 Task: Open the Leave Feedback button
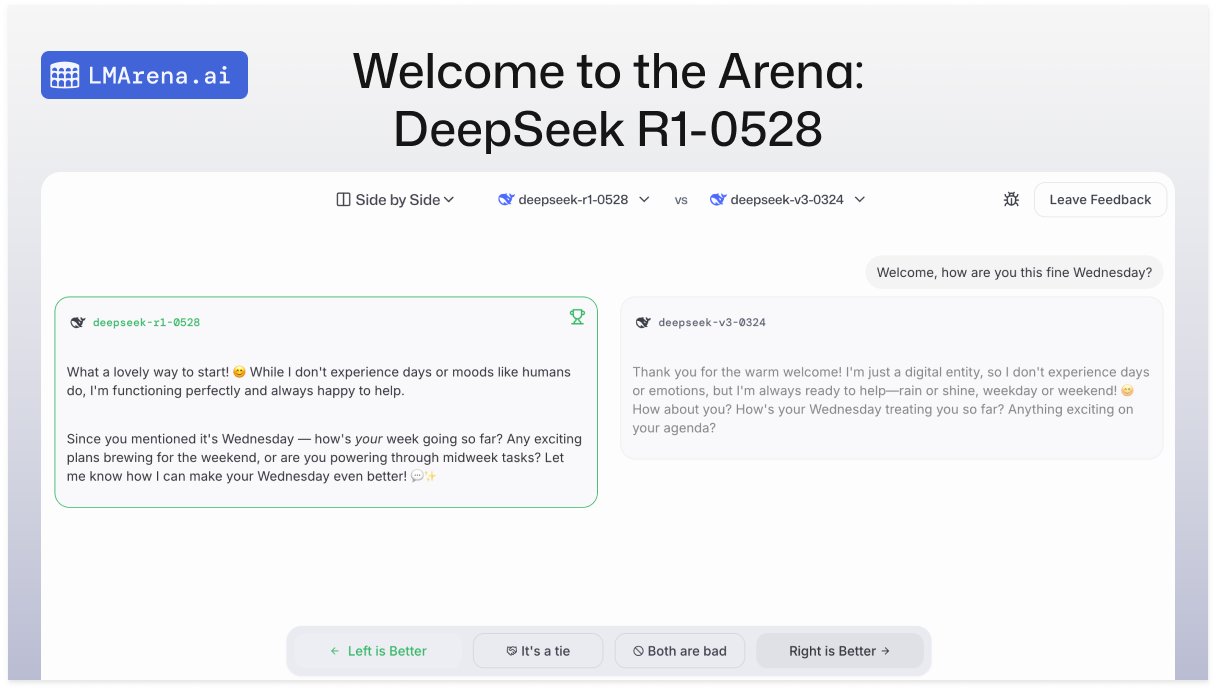pos(1100,200)
